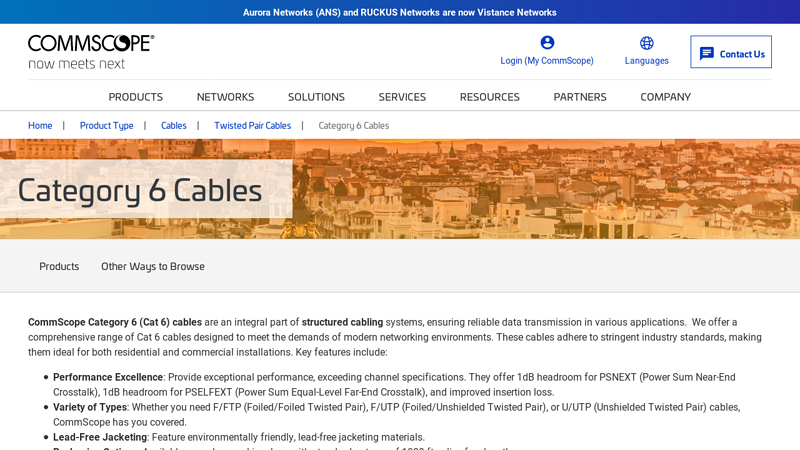Open the PARTNERS menu
This screenshot has height=450, width=800.
coord(580,97)
